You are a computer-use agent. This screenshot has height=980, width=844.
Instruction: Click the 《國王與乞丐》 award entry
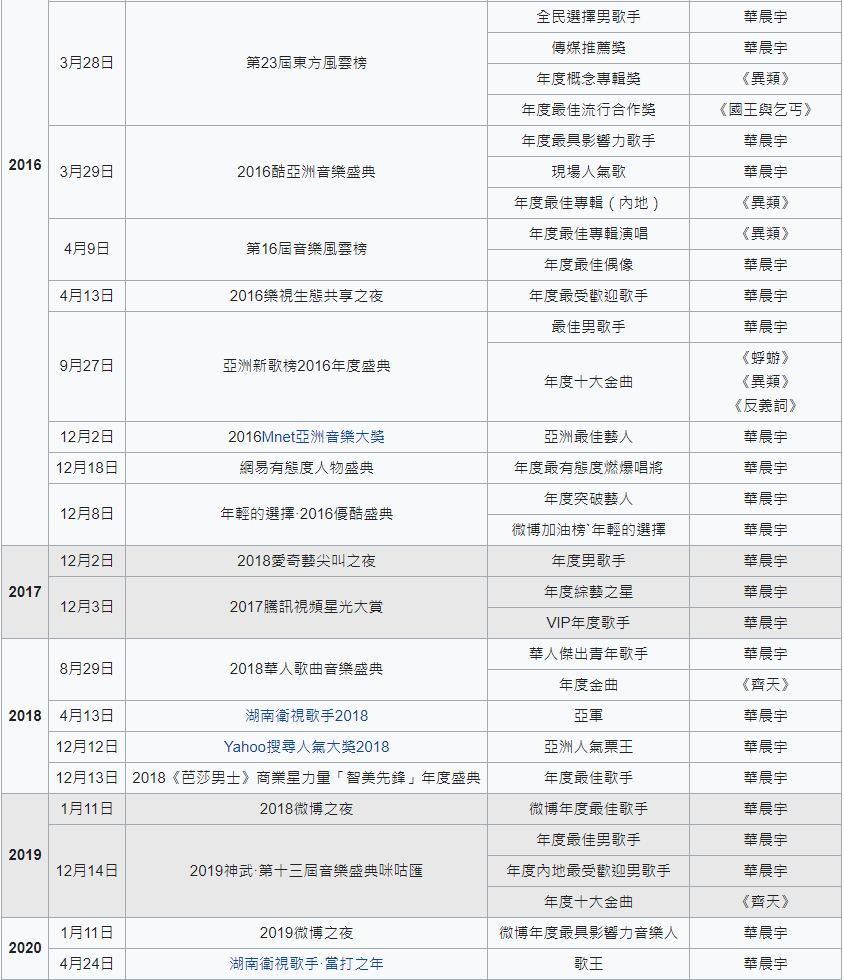click(x=765, y=110)
